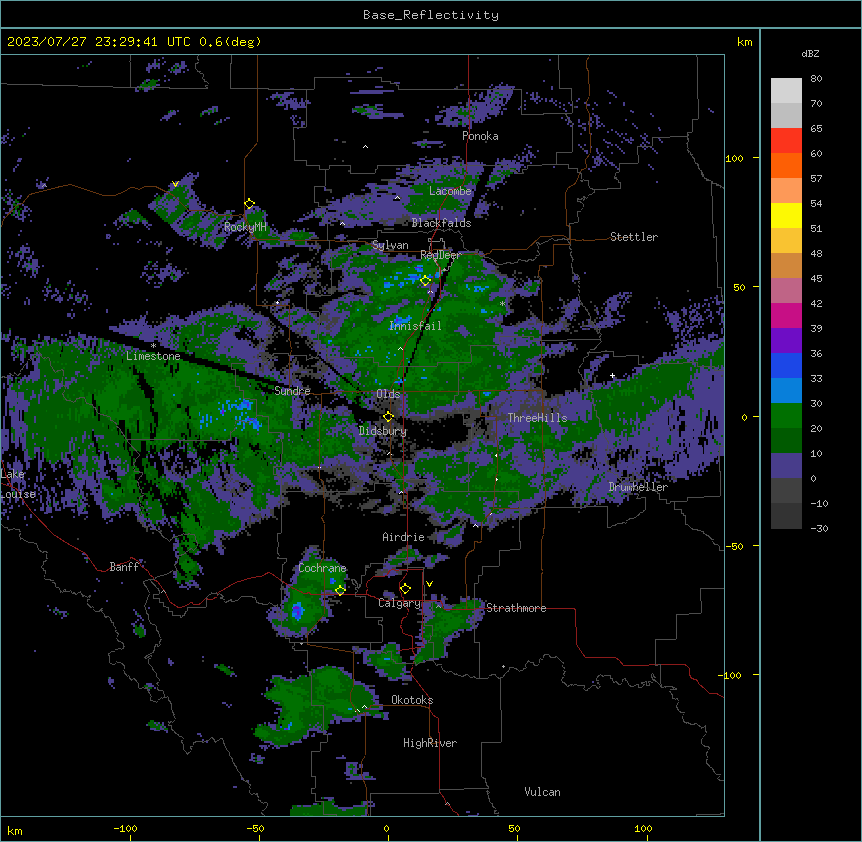The width and height of the screenshot is (862, 842).
Task: Click the Drumheller city label
Action: click(638, 486)
